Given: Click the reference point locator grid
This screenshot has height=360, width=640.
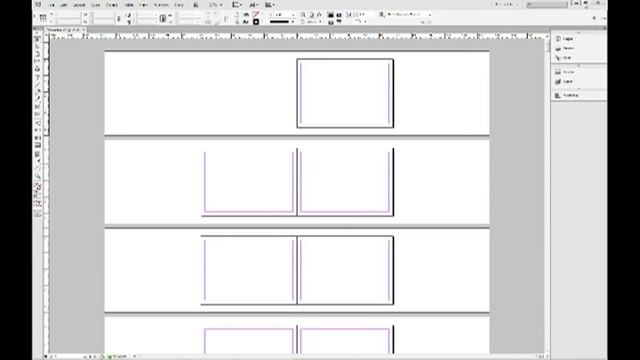Looking at the screenshot, I should point(43,18).
